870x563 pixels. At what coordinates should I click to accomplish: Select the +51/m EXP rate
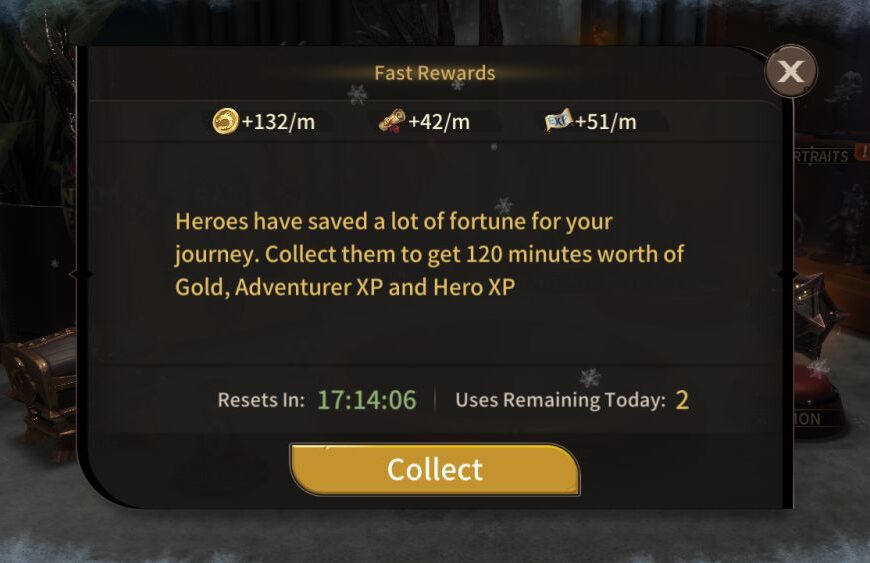pyautogui.click(x=605, y=121)
